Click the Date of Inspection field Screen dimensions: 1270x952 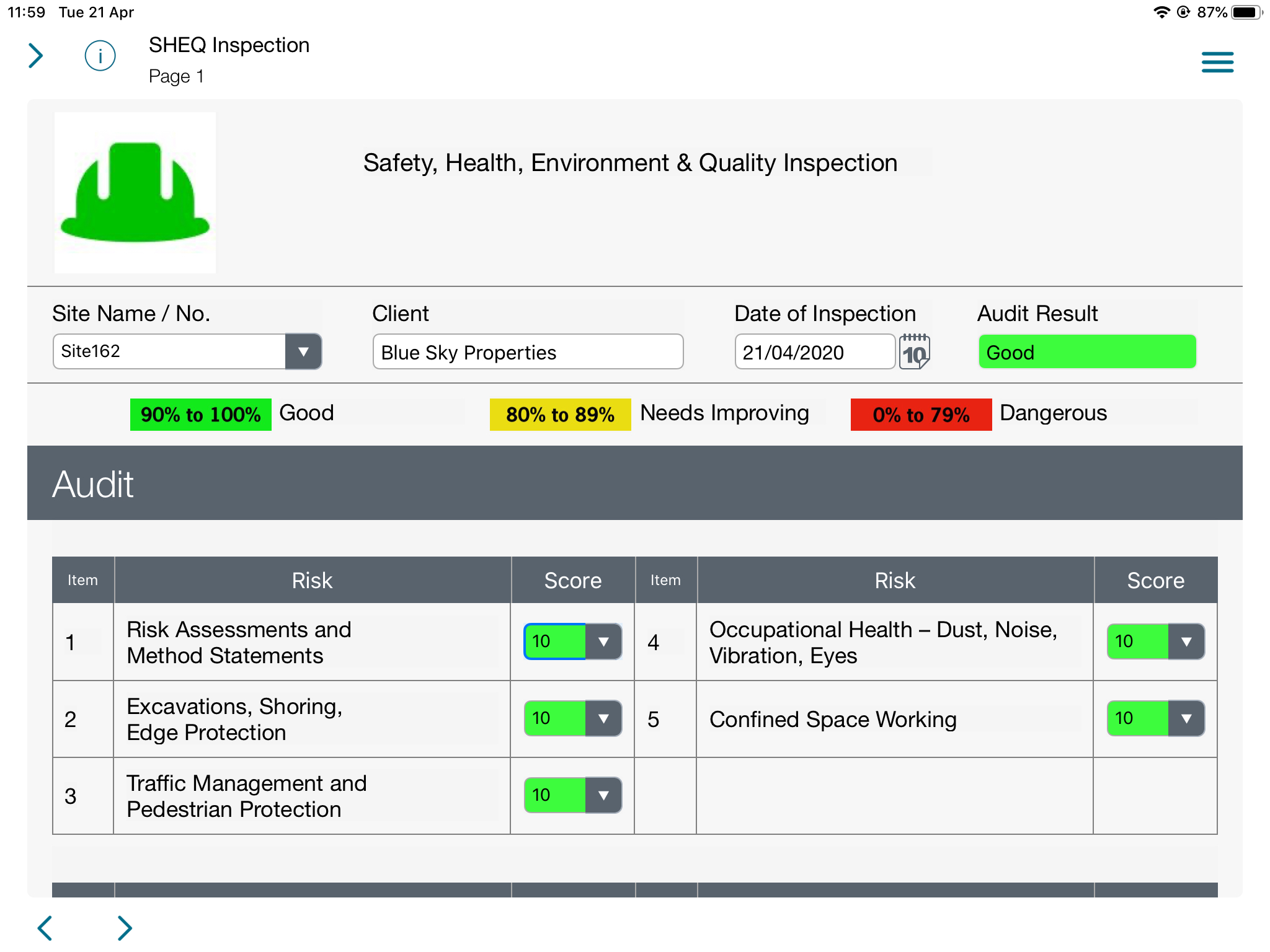[x=815, y=352]
